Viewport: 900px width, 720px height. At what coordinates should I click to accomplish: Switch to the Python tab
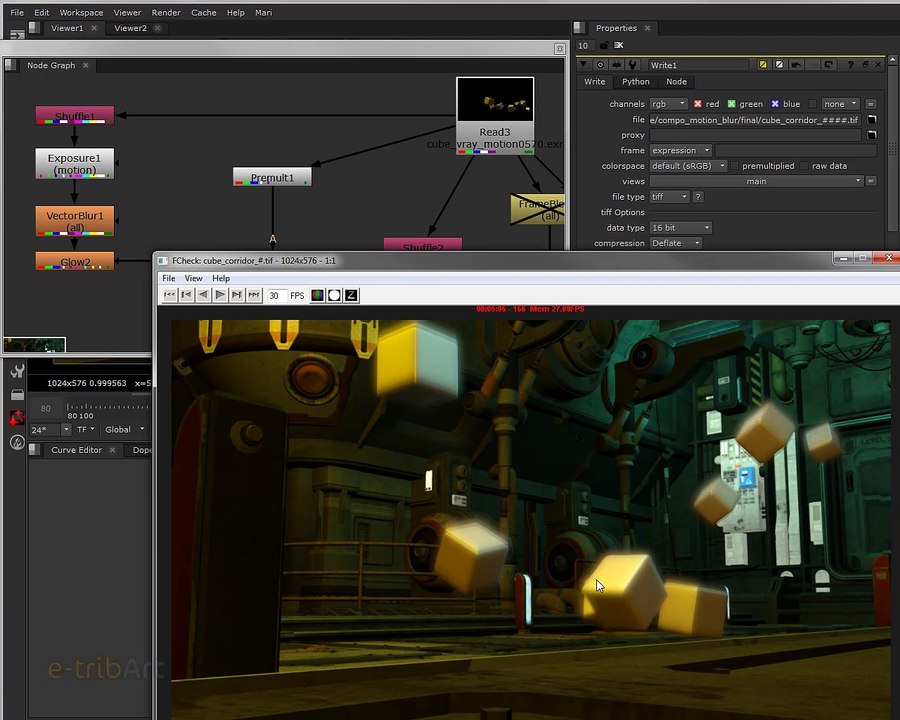tap(636, 82)
